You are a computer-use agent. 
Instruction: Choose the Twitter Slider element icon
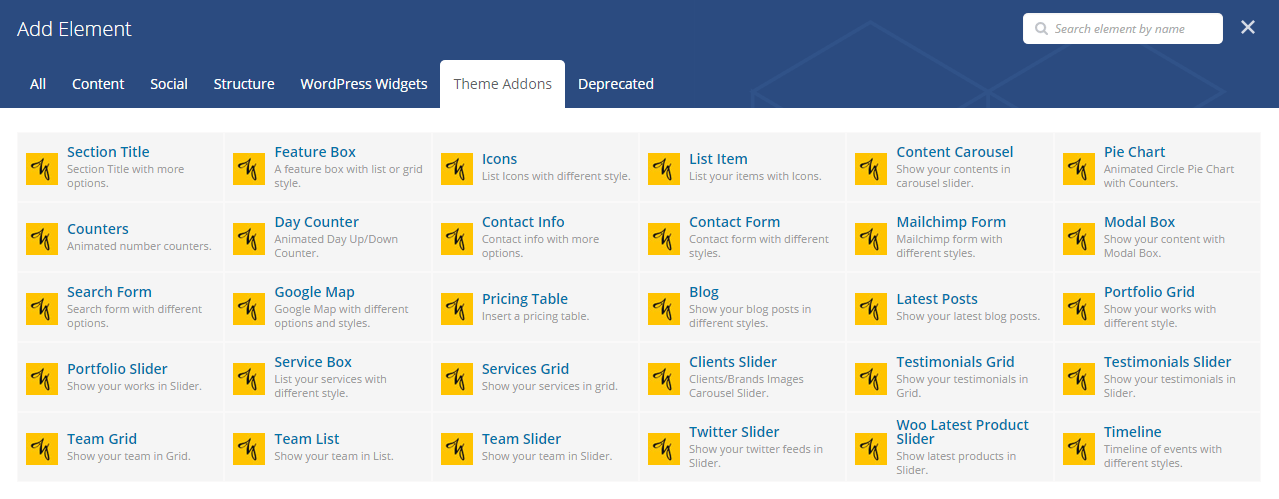[663, 449]
